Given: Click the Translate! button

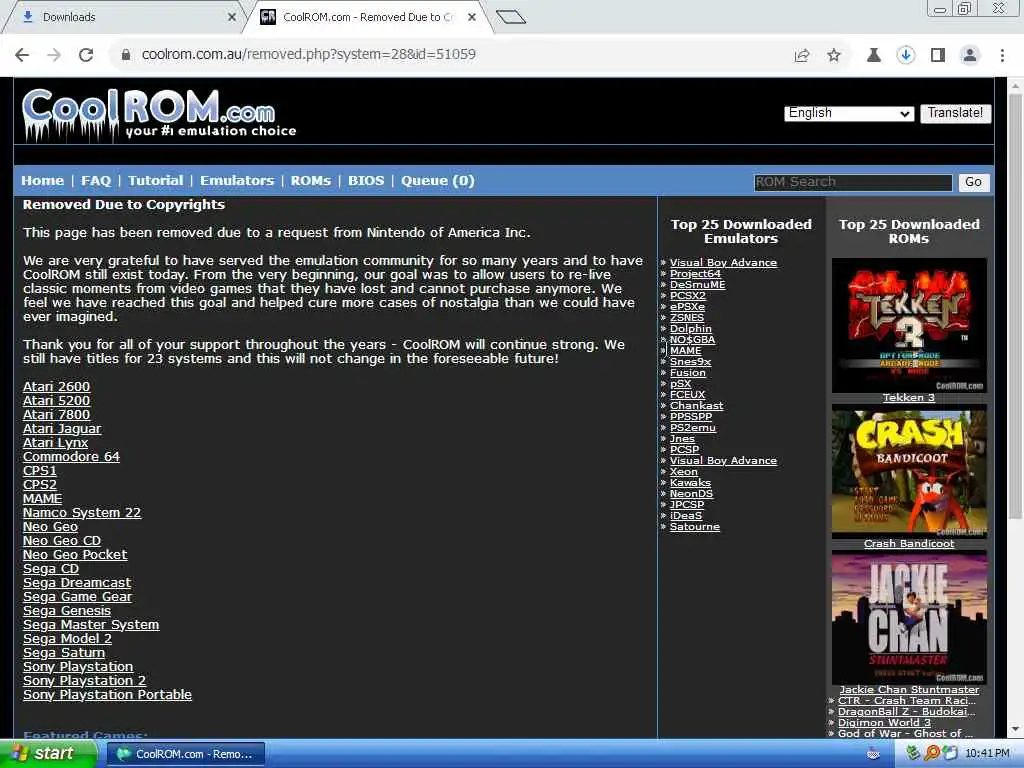Looking at the screenshot, I should [x=955, y=113].
